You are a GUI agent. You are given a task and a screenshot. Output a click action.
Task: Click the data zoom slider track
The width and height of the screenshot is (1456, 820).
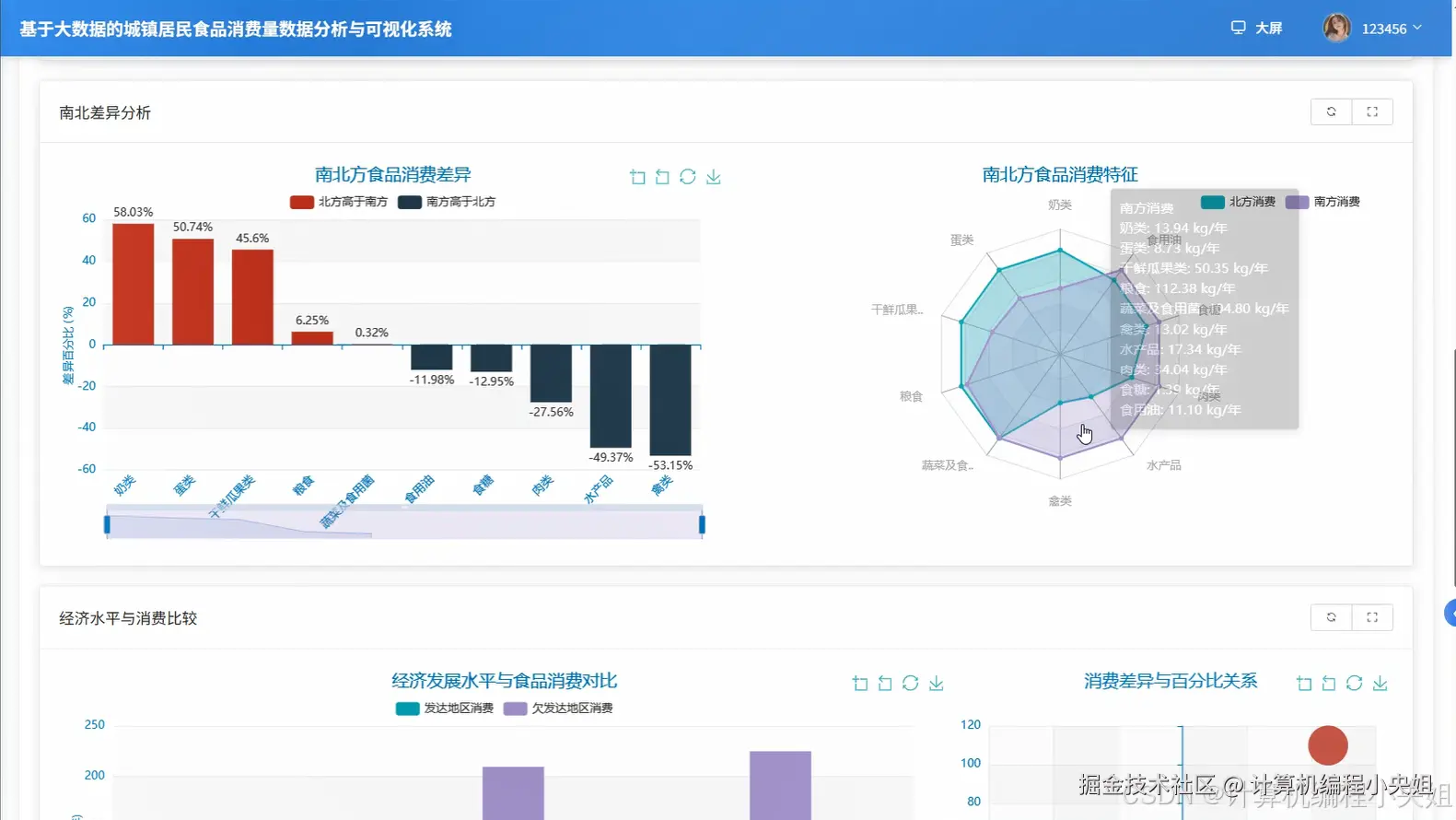(404, 525)
